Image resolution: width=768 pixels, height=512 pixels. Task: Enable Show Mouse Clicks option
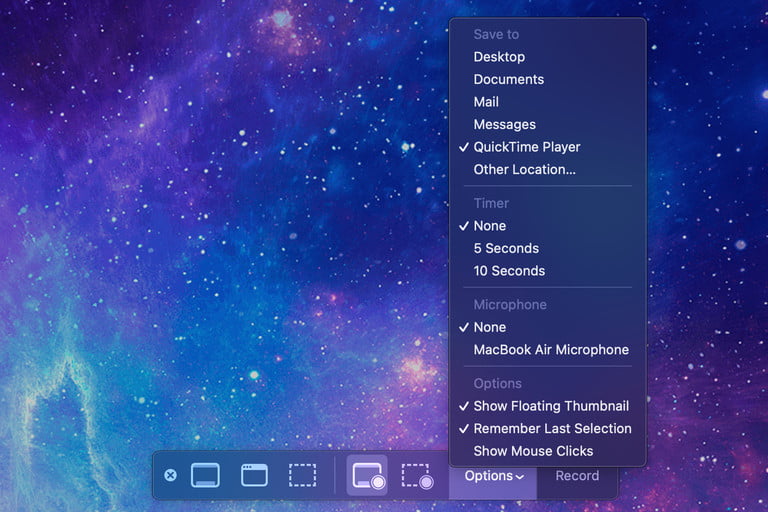[x=533, y=451]
